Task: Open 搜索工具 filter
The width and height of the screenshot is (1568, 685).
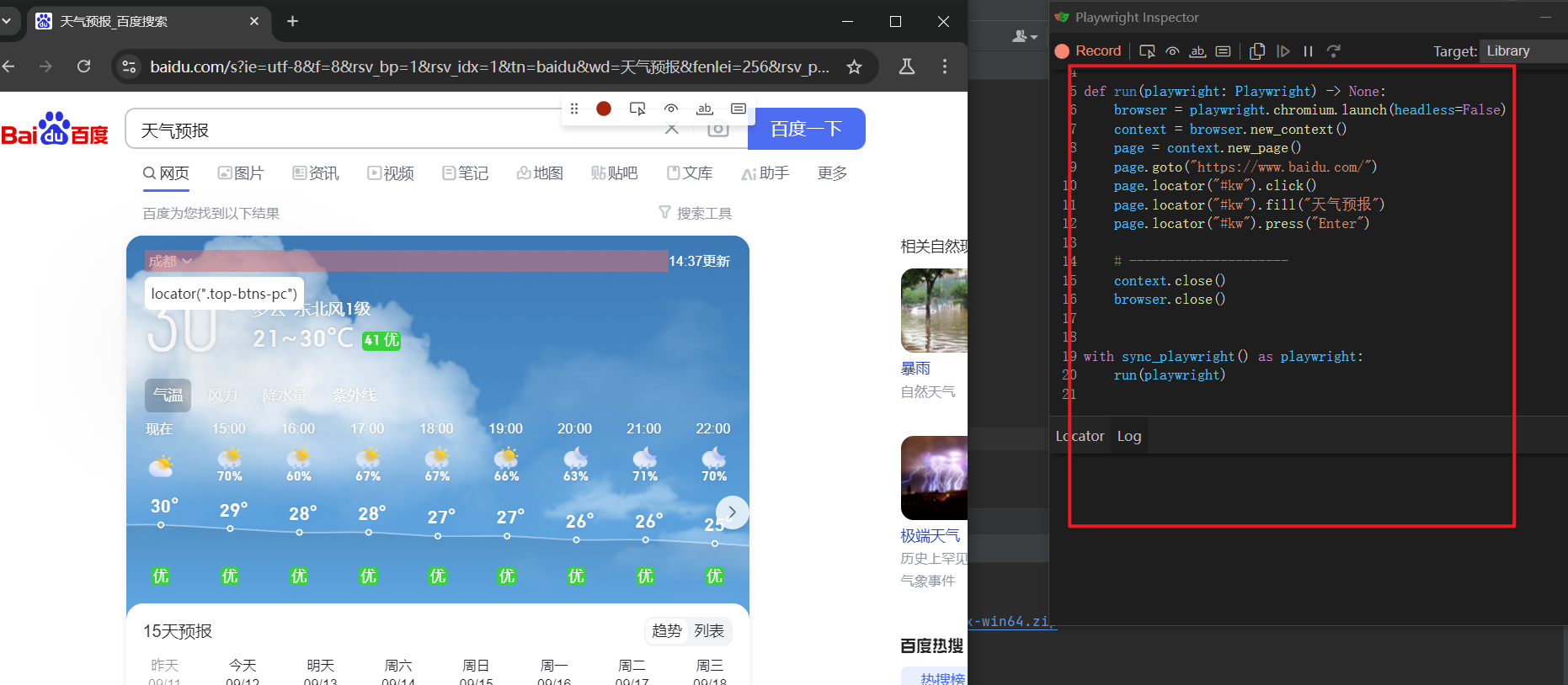Action: (x=696, y=213)
